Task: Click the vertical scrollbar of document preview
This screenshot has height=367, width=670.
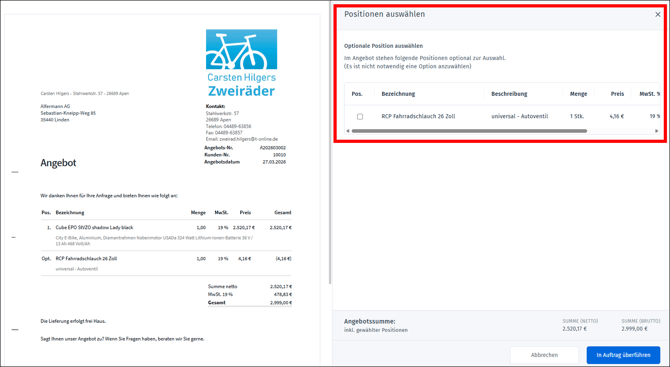Action: (x=330, y=142)
